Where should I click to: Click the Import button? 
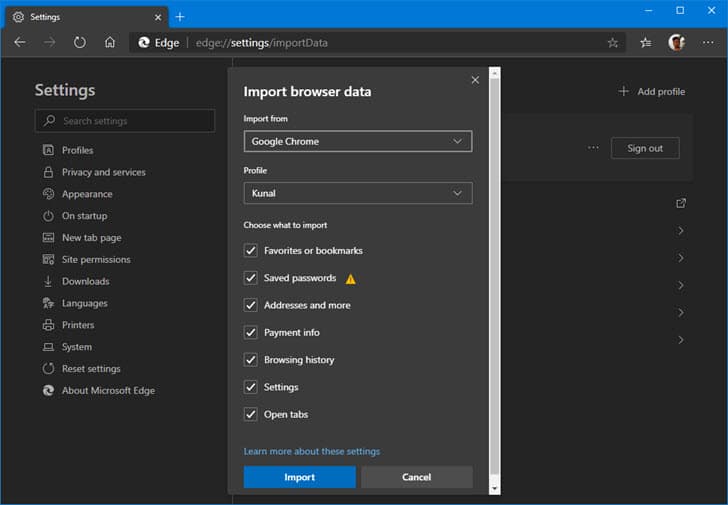pyautogui.click(x=299, y=477)
